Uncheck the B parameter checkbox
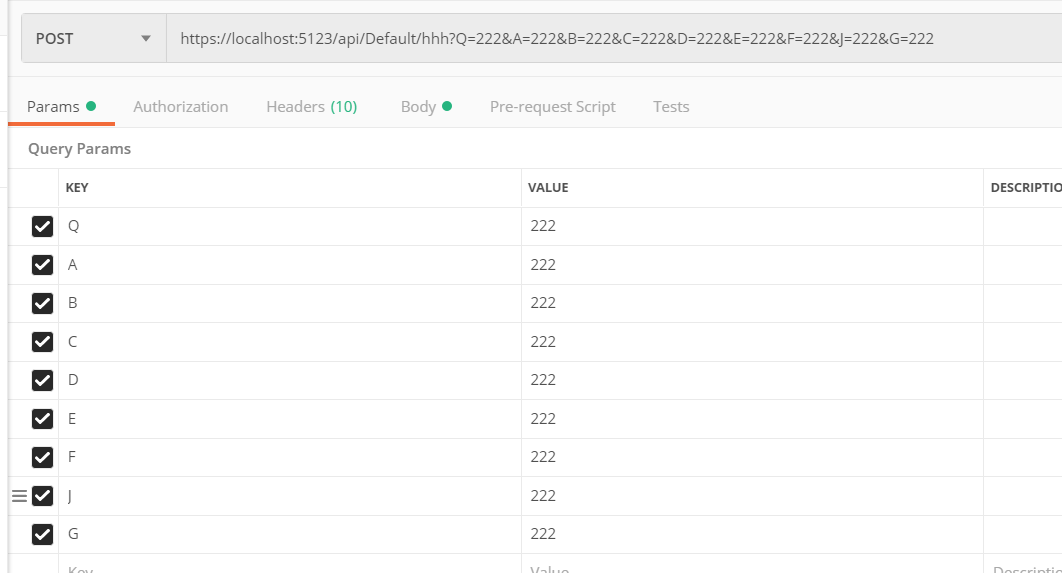This screenshot has height=573, width=1062. [42, 303]
